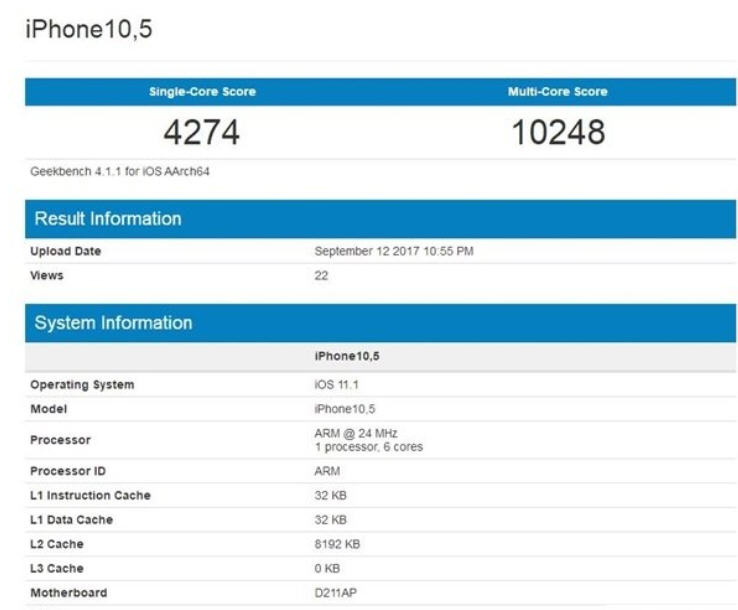This screenshot has height=610, width=738.
Task: Select the Model value iPhone10,5
Action: pyautogui.click(x=345, y=409)
